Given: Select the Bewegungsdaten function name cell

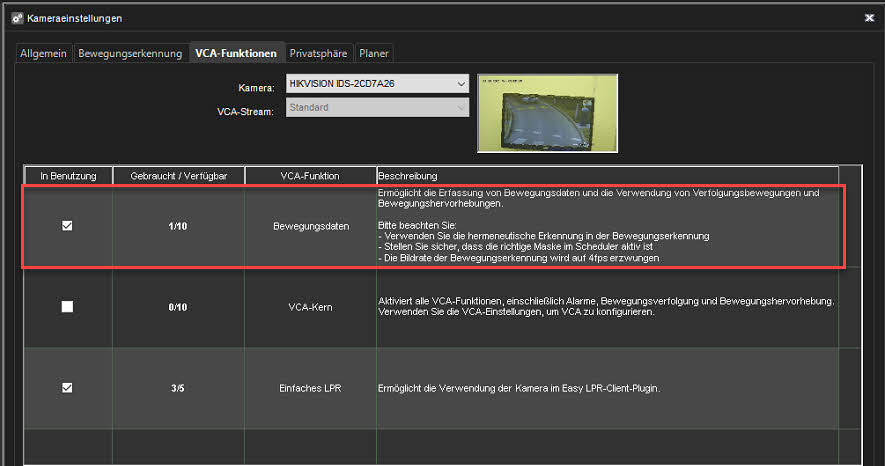Looking at the screenshot, I should pyautogui.click(x=310, y=227).
